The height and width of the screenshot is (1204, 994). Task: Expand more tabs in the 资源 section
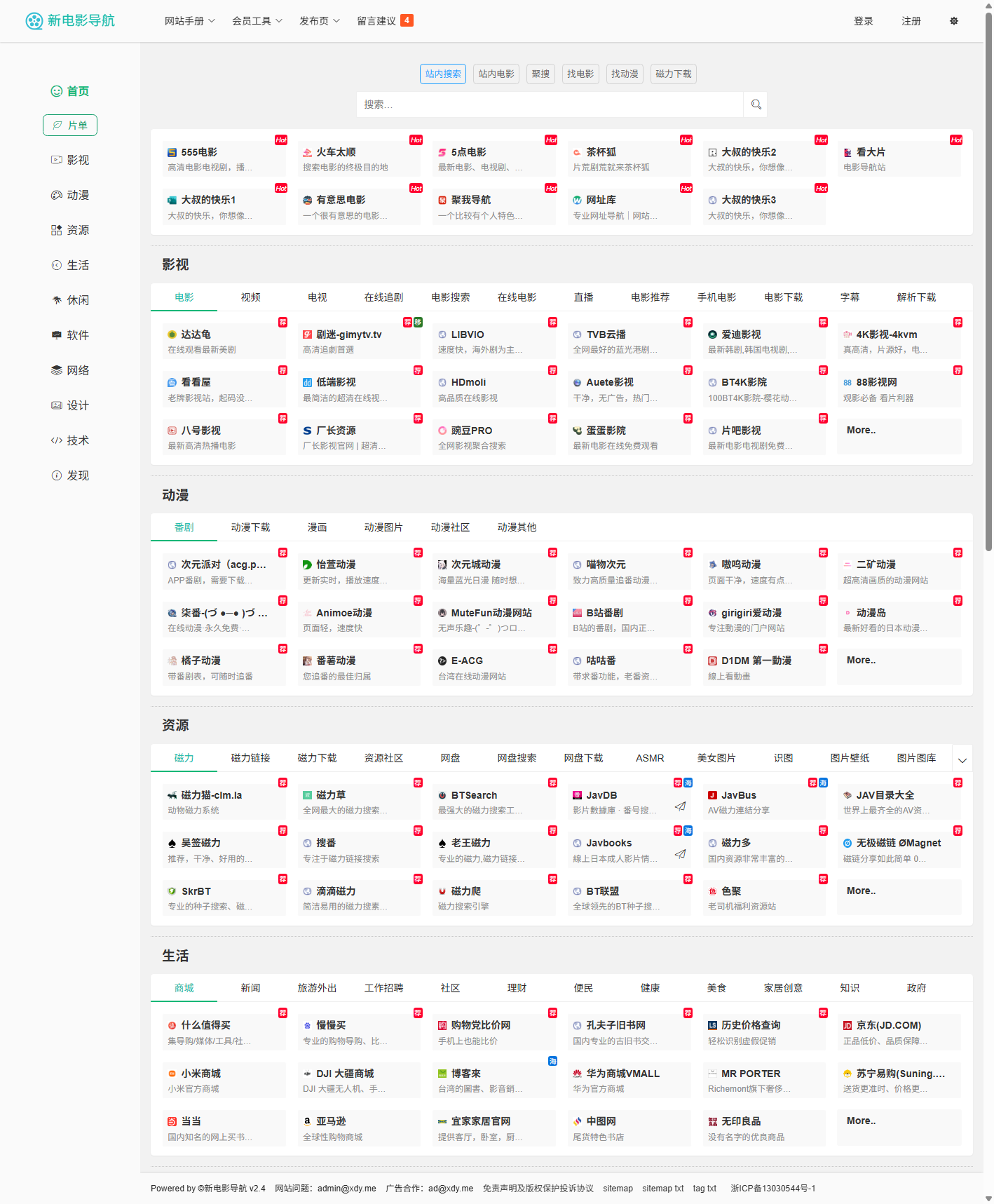962,760
